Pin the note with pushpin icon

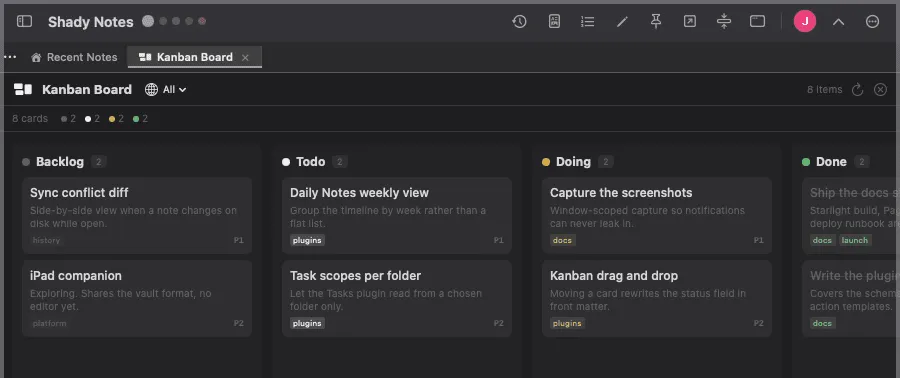pos(655,22)
